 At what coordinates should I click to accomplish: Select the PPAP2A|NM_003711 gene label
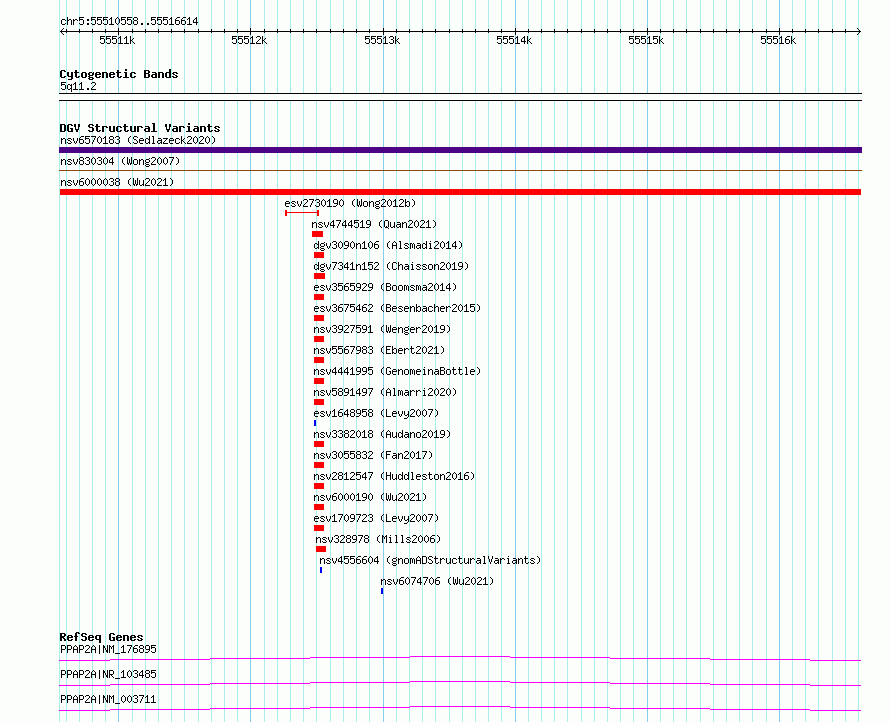point(108,699)
